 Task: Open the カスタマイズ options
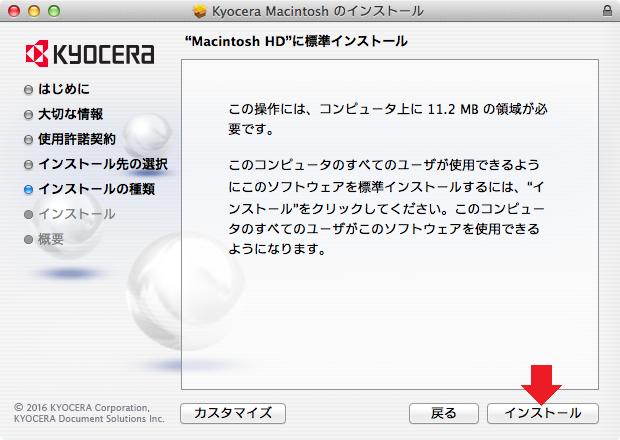[x=233, y=414]
